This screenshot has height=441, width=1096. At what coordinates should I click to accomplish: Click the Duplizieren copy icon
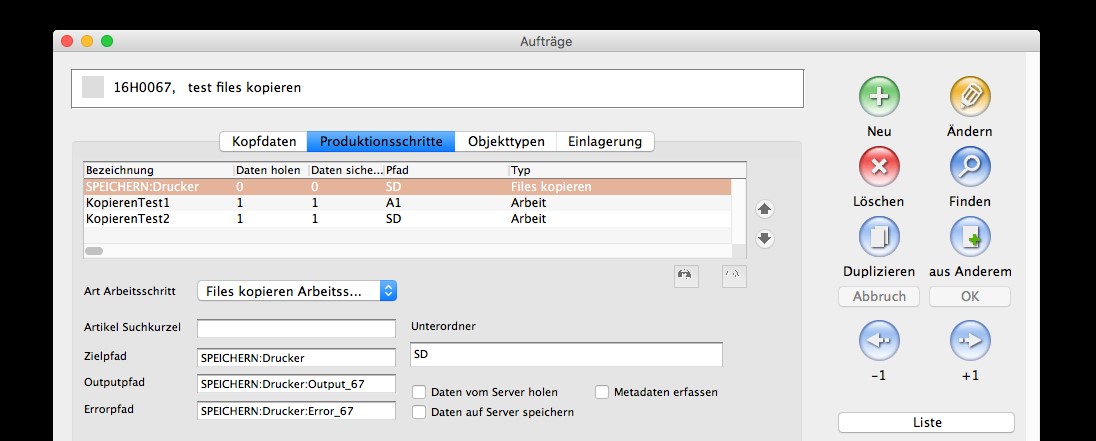pyautogui.click(x=879, y=236)
